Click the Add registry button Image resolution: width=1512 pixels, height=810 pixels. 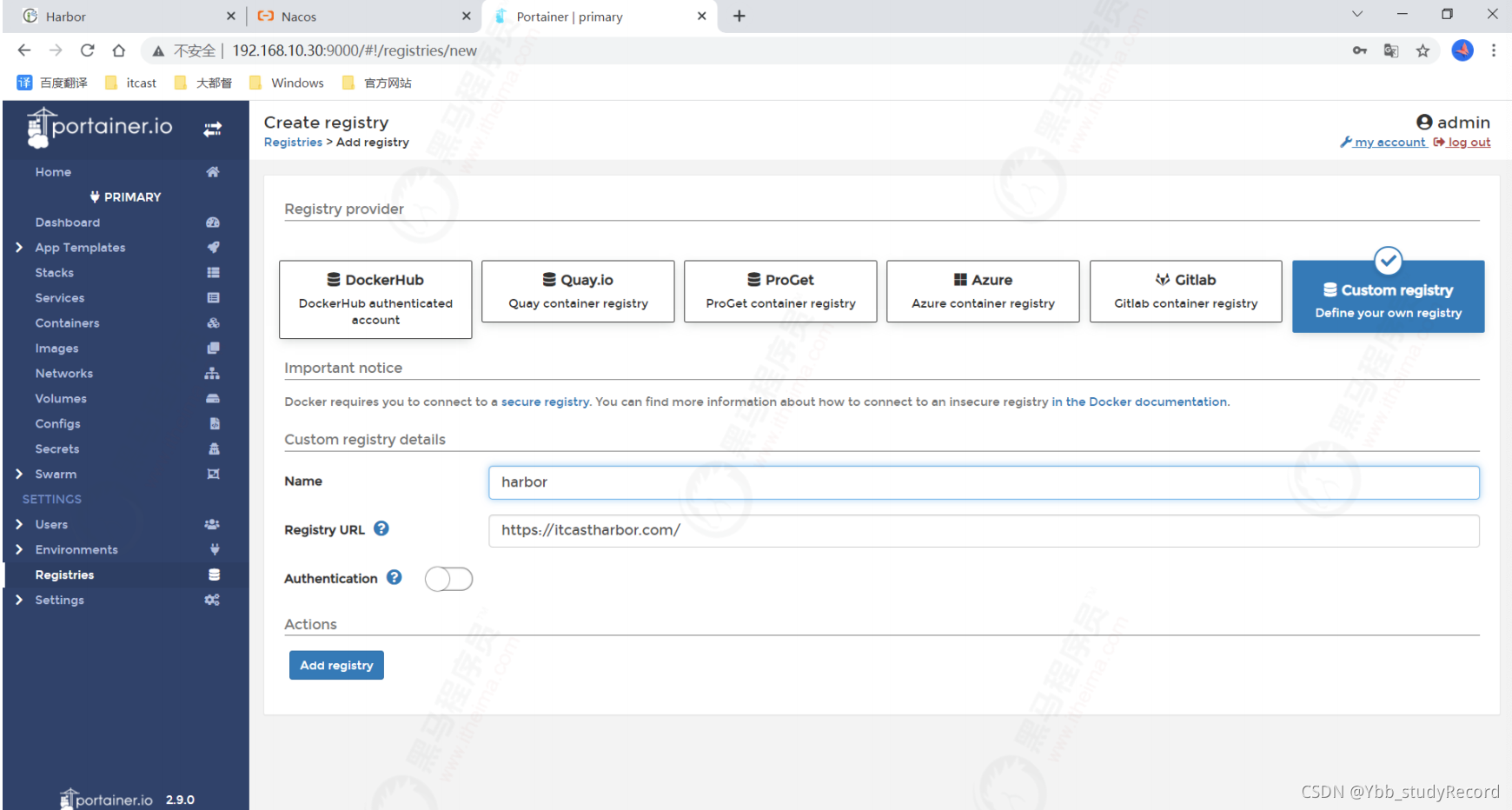pos(336,665)
